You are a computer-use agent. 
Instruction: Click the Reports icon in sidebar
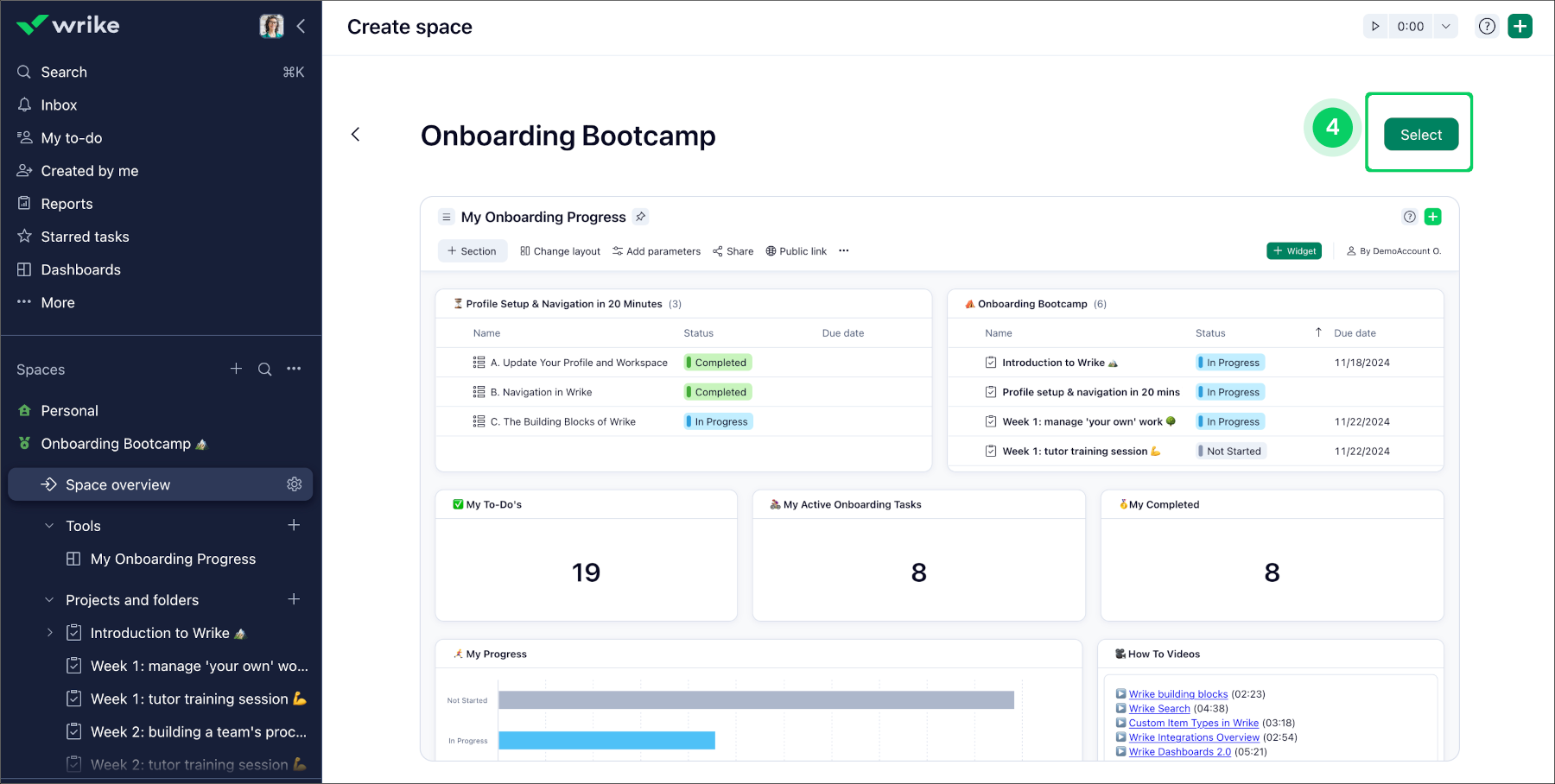tap(24, 203)
